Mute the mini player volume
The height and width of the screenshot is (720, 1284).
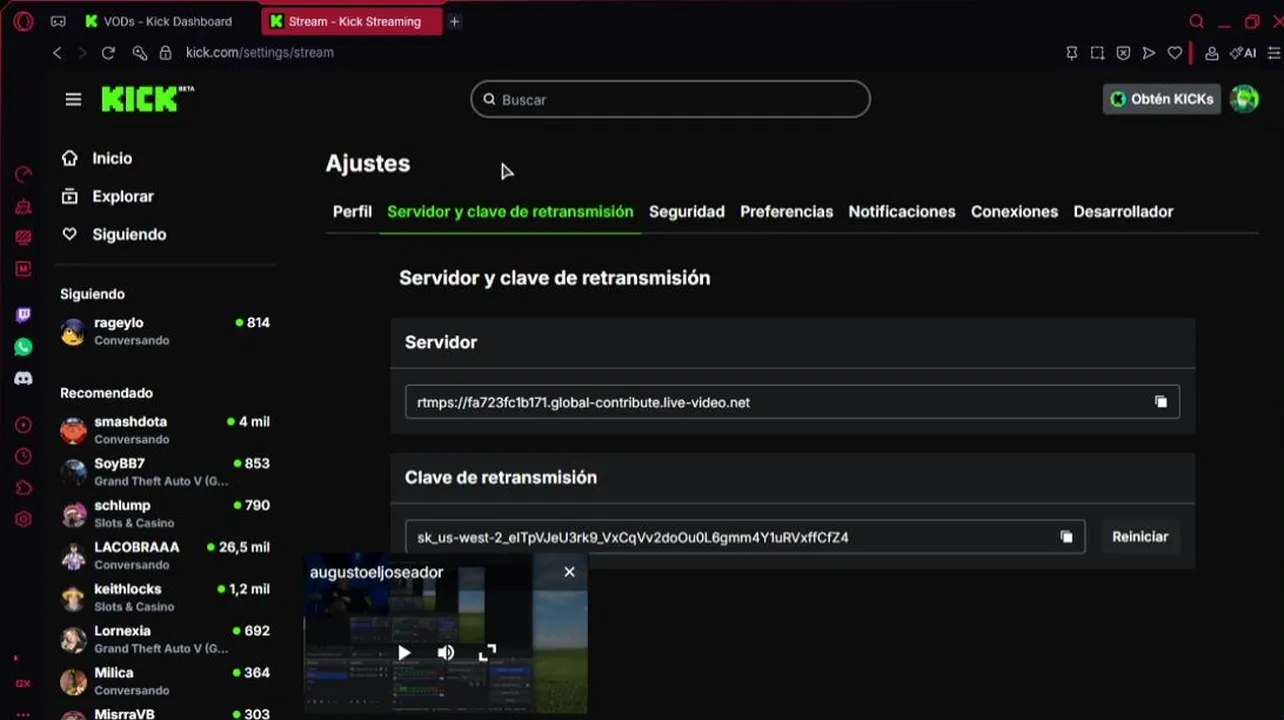click(446, 653)
